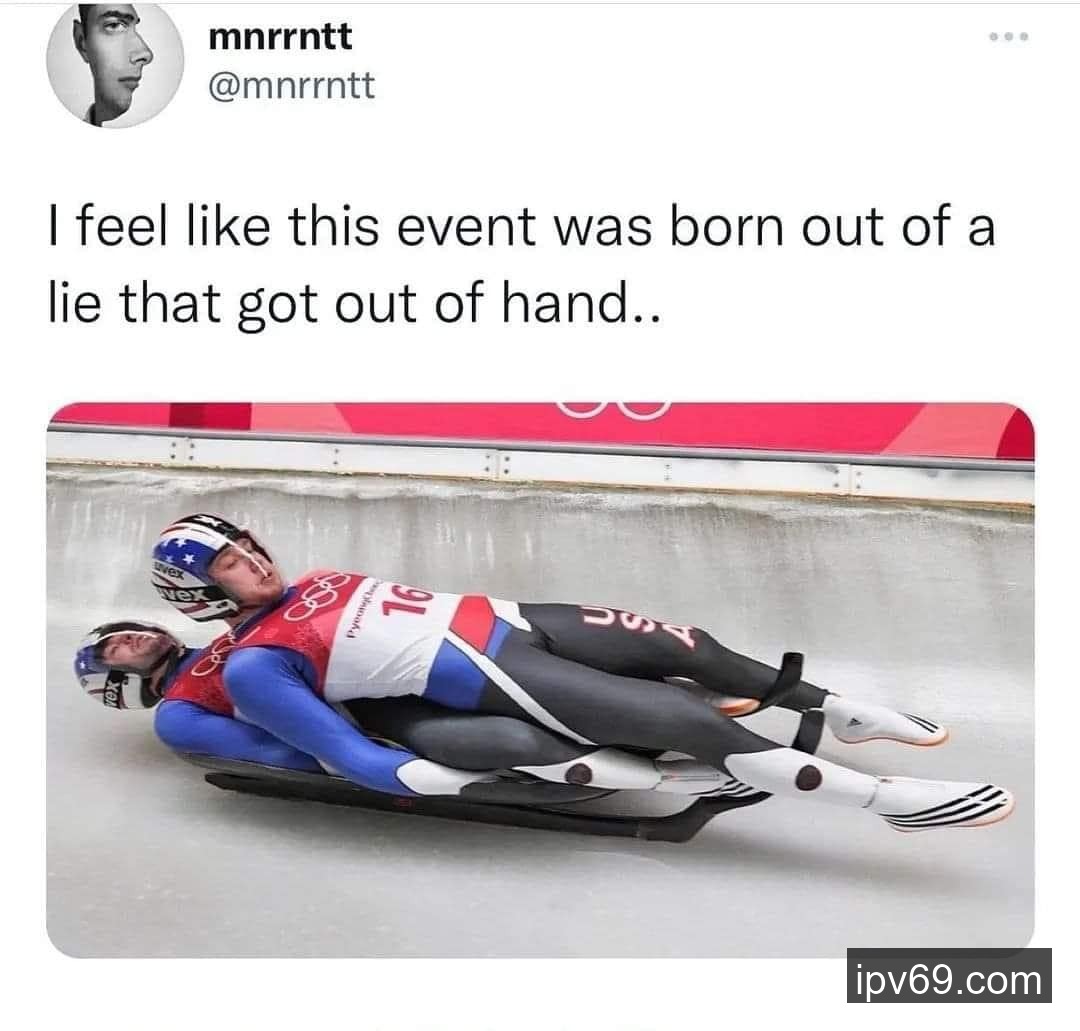Open the @mnrrntt handle link

coord(291,86)
